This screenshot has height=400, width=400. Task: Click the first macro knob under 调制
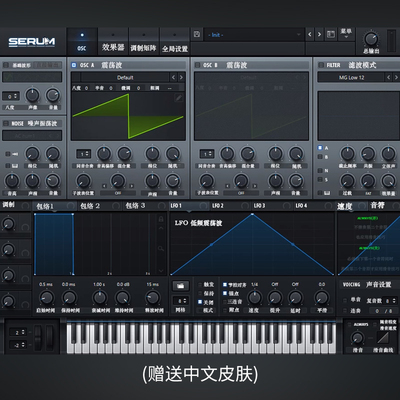coord(8,224)
